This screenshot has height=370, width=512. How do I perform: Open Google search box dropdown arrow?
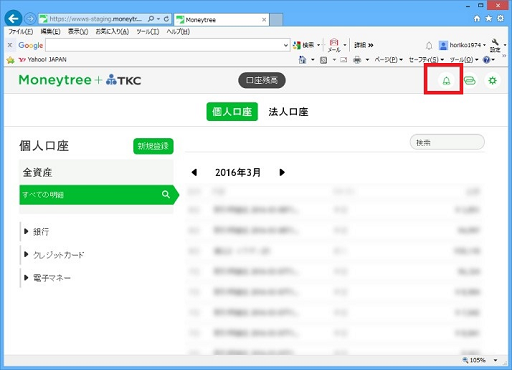point(286,45)
